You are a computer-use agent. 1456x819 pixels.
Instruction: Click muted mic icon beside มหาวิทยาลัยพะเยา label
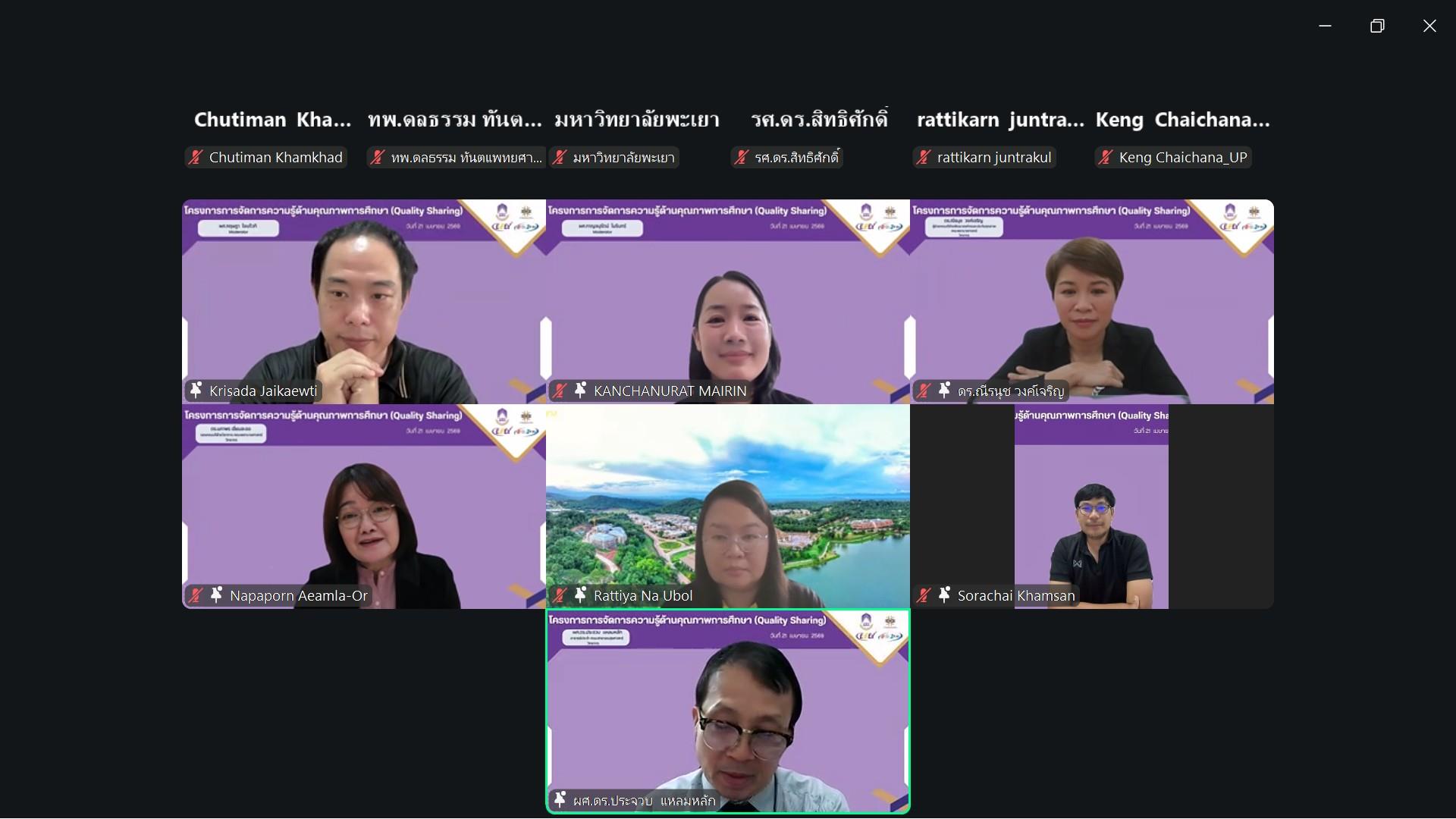coord(560,158)
